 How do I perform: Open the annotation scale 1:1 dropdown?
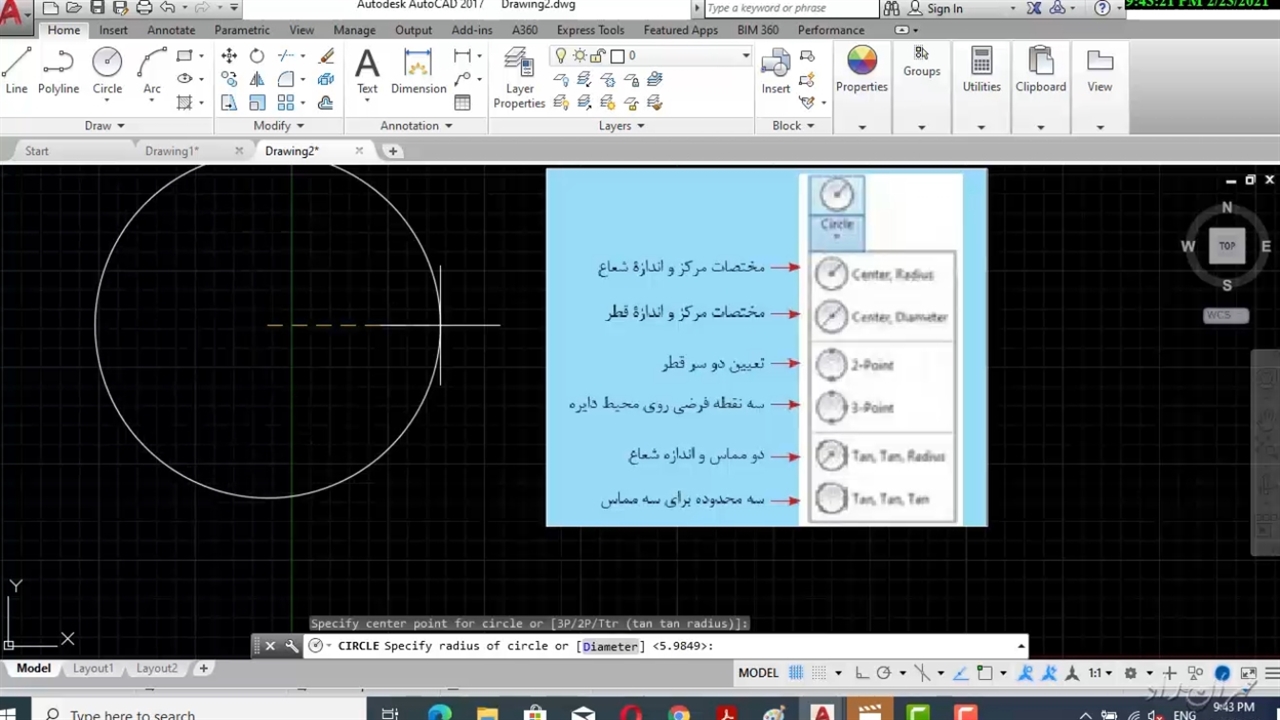point(1100,673)
